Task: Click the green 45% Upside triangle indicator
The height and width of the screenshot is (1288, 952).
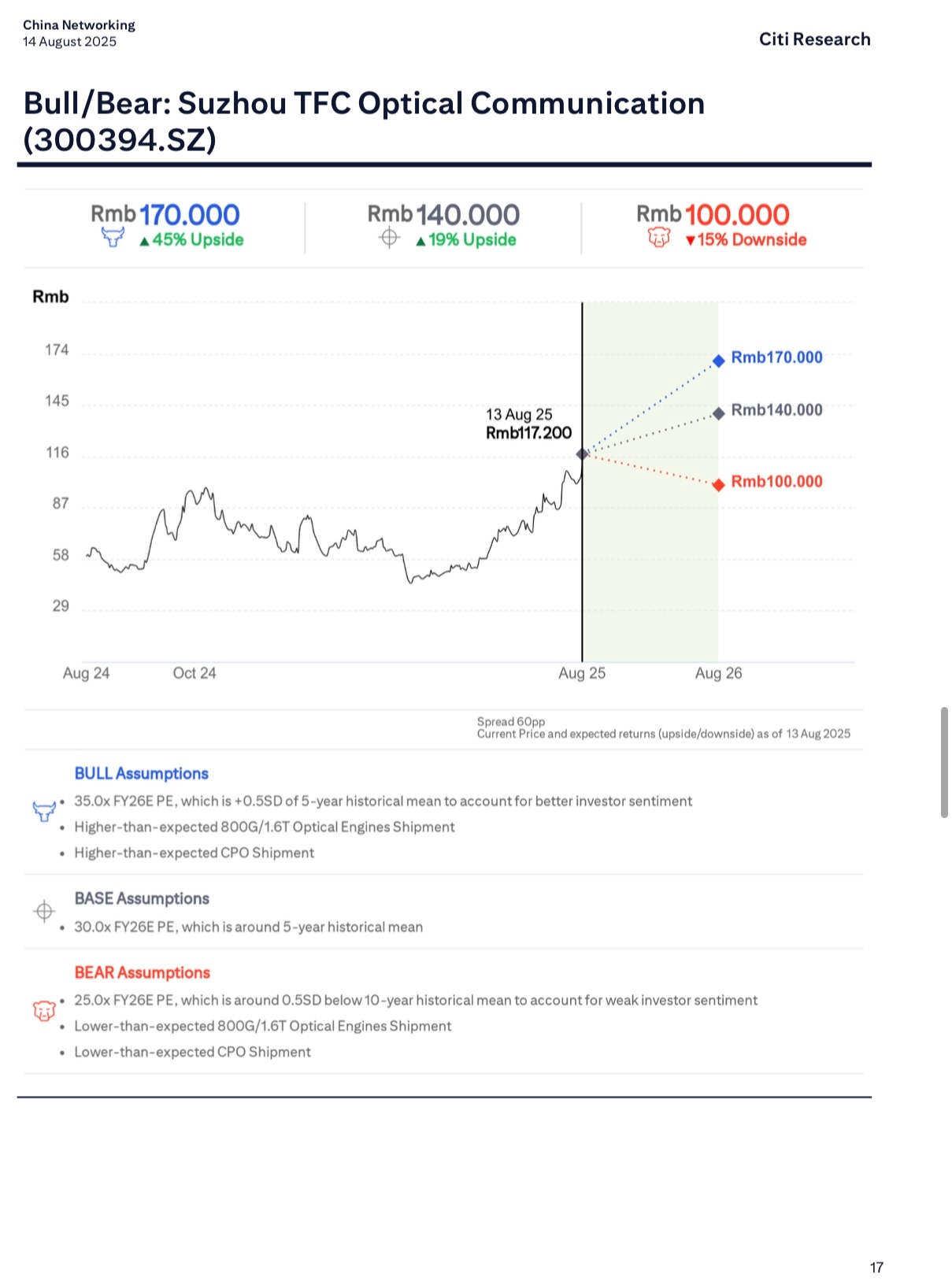Action: coord(144,242)
